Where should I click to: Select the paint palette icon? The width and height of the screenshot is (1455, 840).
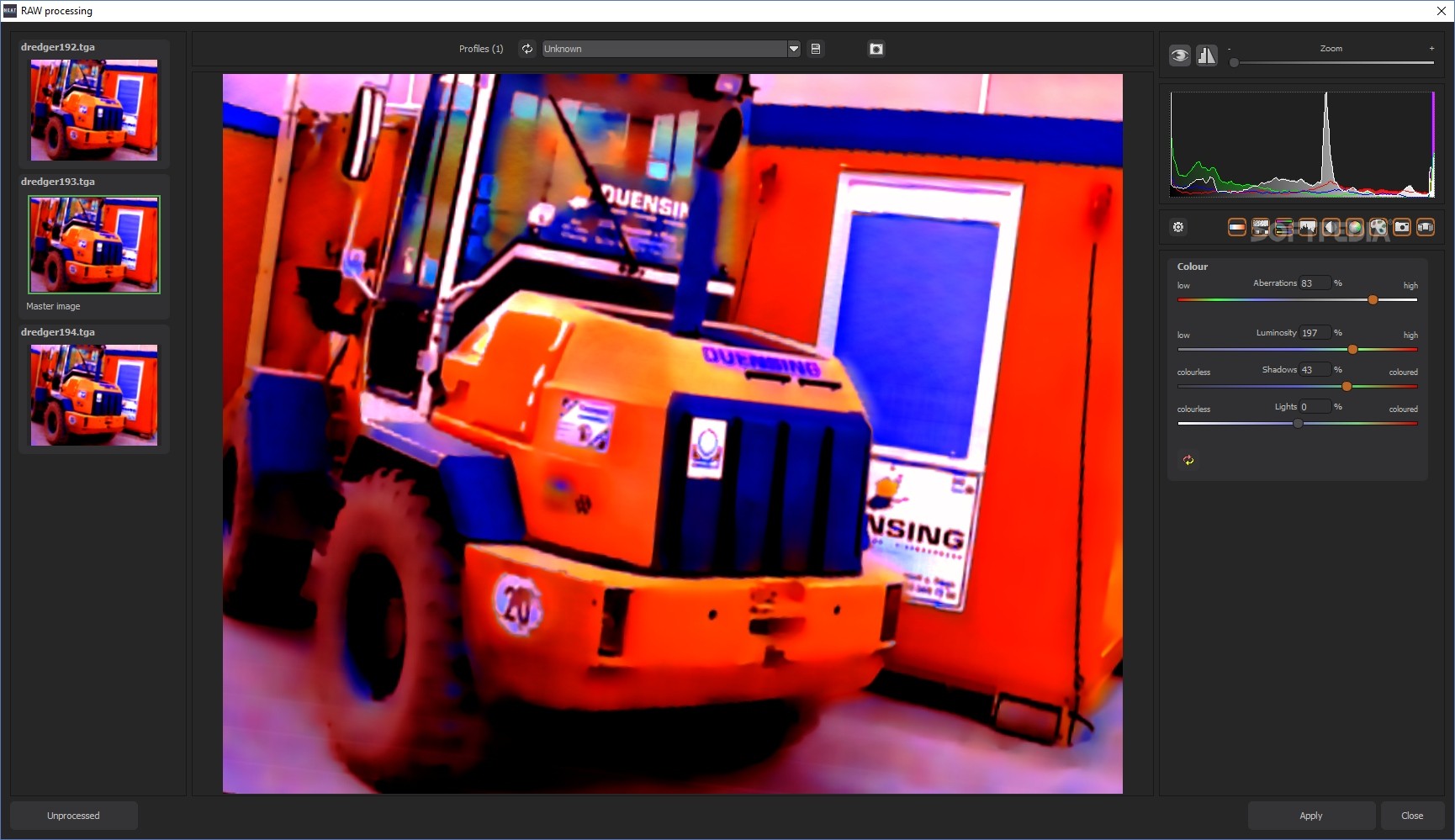click(1378, 227)
